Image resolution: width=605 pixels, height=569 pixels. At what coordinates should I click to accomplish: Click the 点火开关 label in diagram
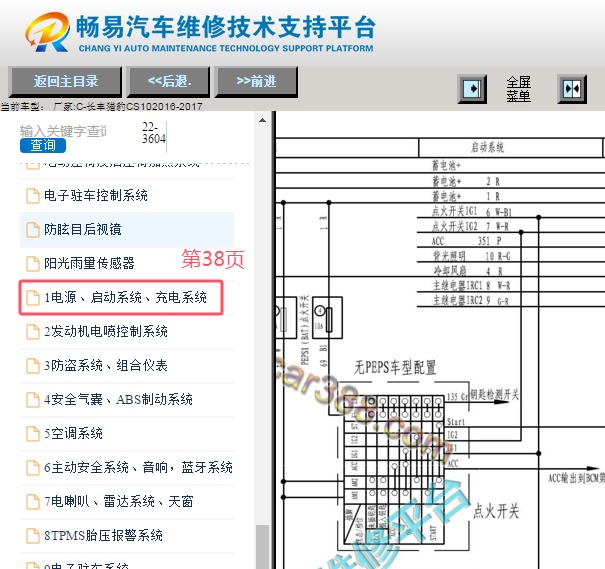[x=496, y=511]
